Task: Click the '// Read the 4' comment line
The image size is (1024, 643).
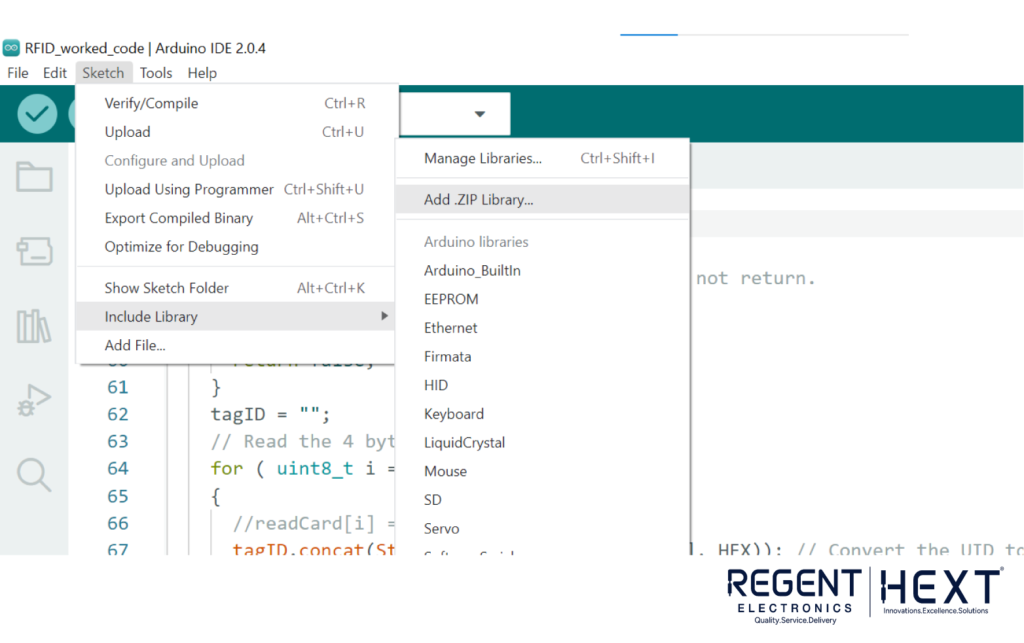Action: click(302, 442)
